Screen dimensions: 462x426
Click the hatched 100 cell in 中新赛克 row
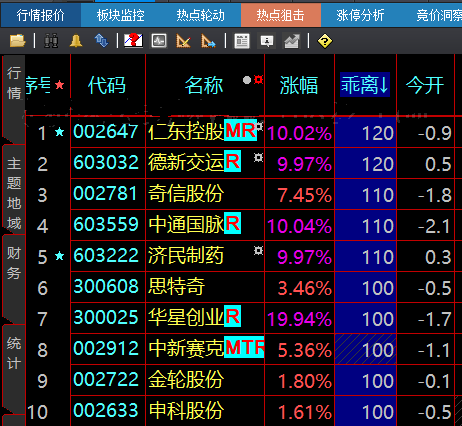coord(366,349)
